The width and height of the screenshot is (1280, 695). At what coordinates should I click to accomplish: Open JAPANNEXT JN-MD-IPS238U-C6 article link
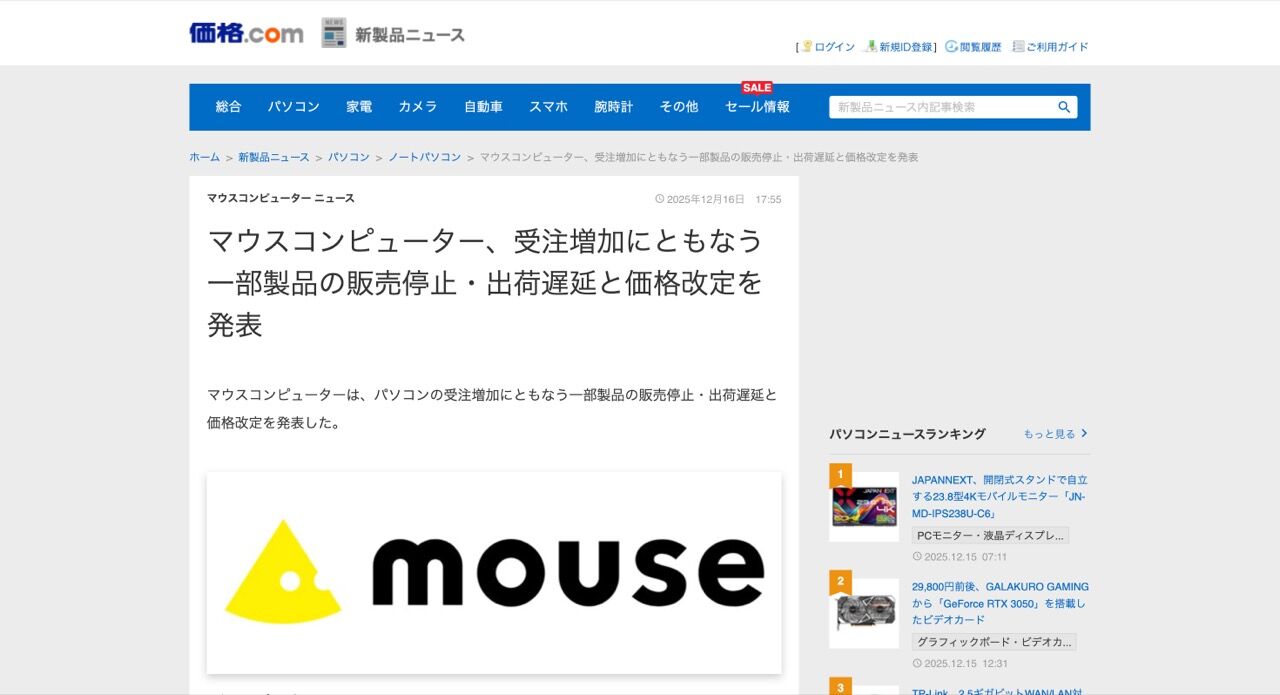click(x=1000, y=497)
